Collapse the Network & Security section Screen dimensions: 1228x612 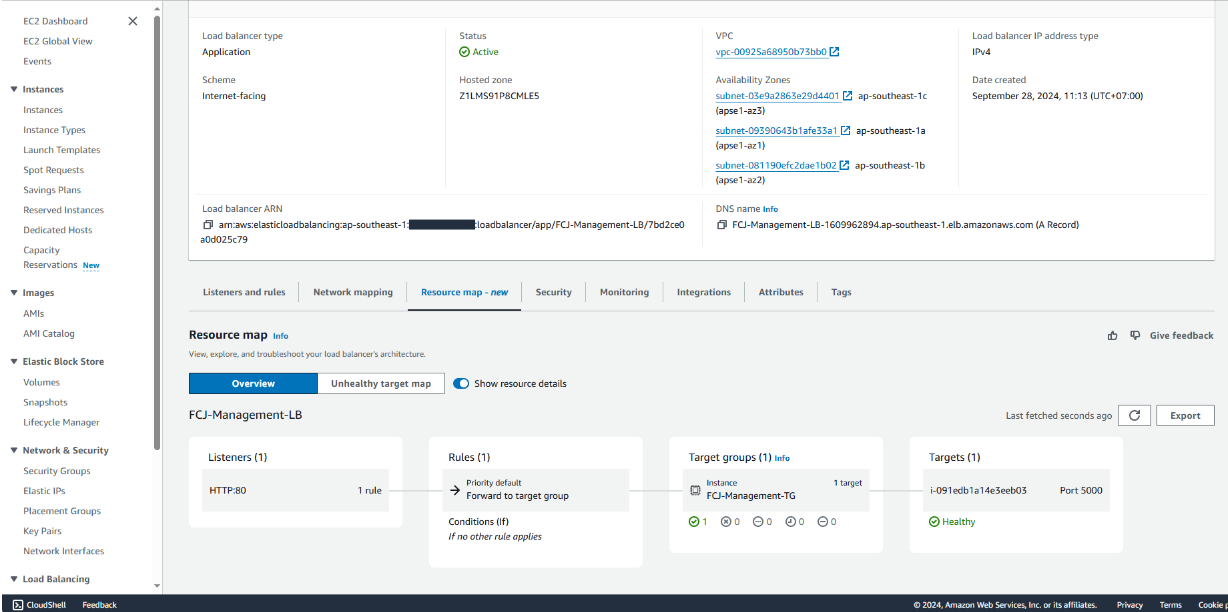[x=14, y=451]
